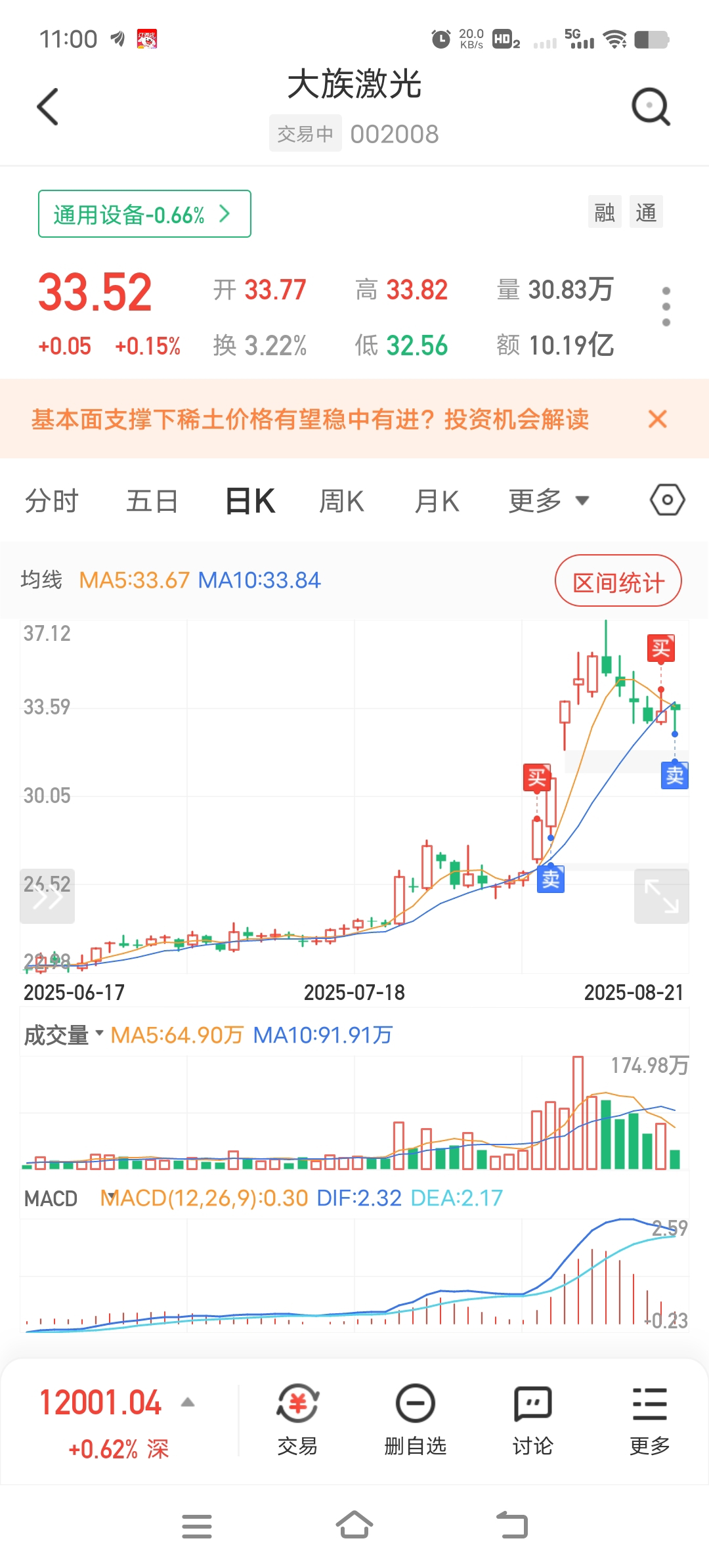
Task: Tap the 12001.04 深 index value
Action: click(x=101, y=1403)
